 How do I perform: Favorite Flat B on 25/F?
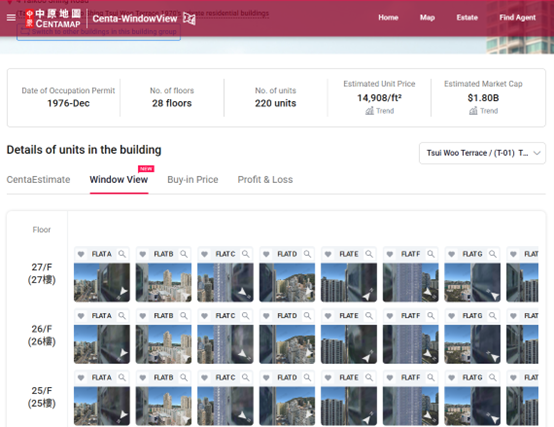(143, 378)
